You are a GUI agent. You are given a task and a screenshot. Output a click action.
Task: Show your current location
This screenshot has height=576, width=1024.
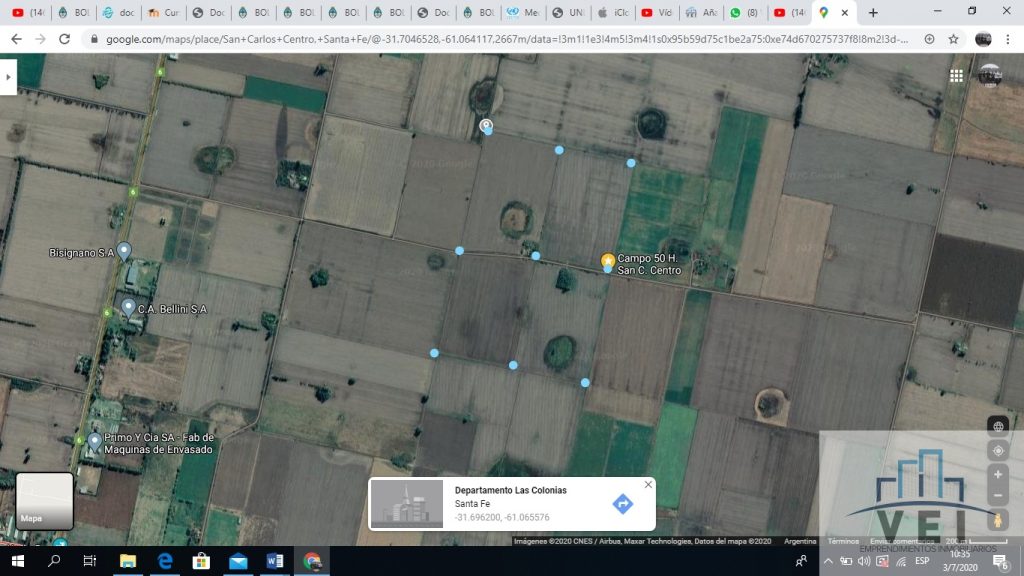tap(998, 451)
